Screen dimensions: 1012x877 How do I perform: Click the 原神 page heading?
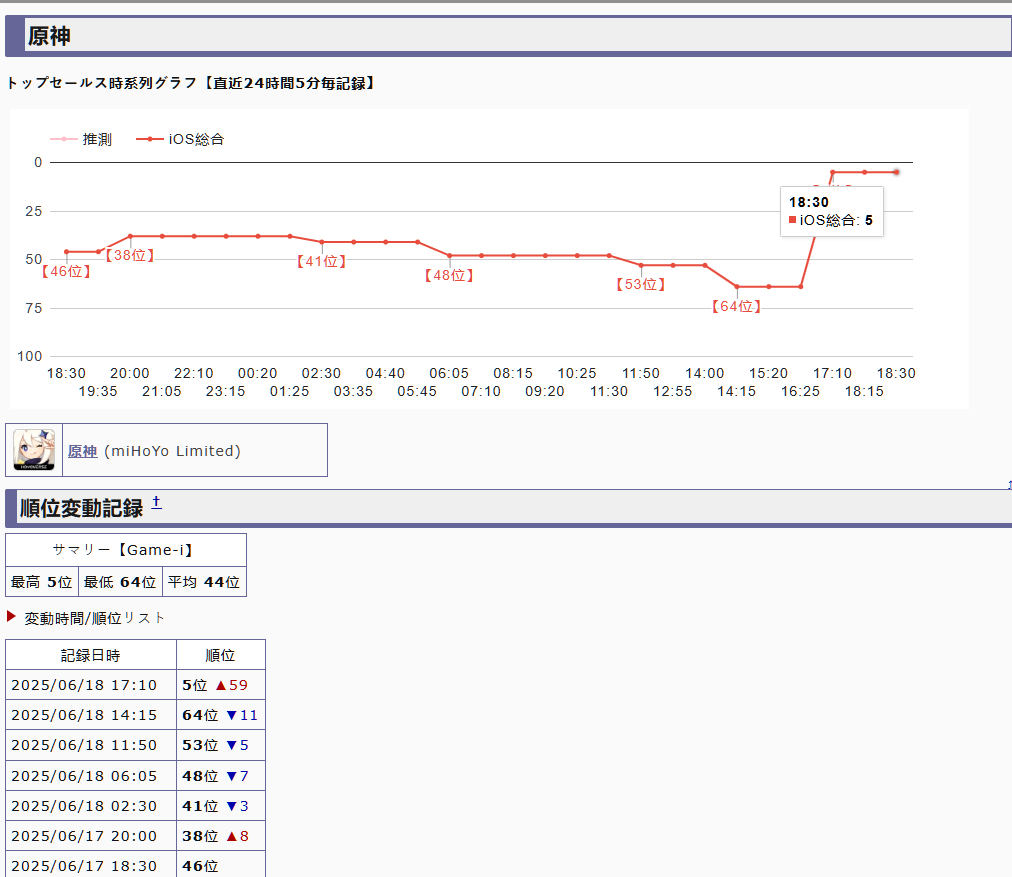tap(49, 36)
